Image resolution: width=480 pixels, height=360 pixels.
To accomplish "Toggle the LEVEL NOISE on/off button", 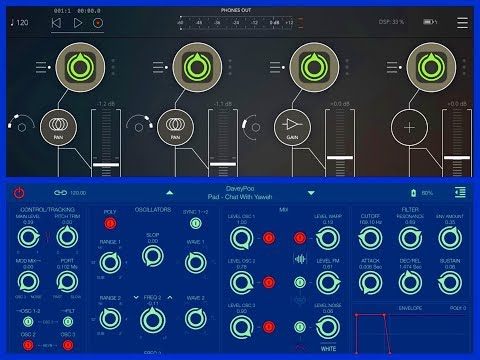I will pos(300,327).
